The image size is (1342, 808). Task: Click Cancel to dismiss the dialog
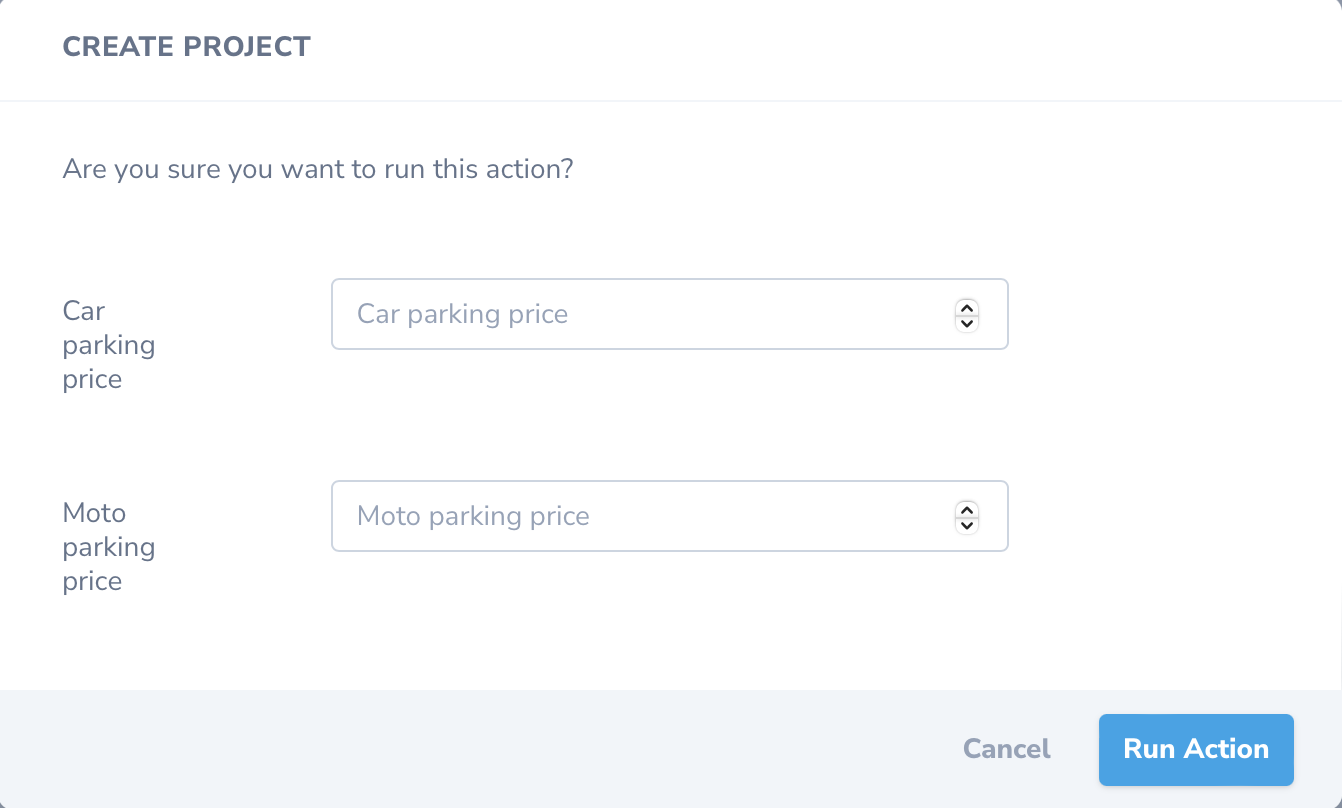[x=1006, y=749]
